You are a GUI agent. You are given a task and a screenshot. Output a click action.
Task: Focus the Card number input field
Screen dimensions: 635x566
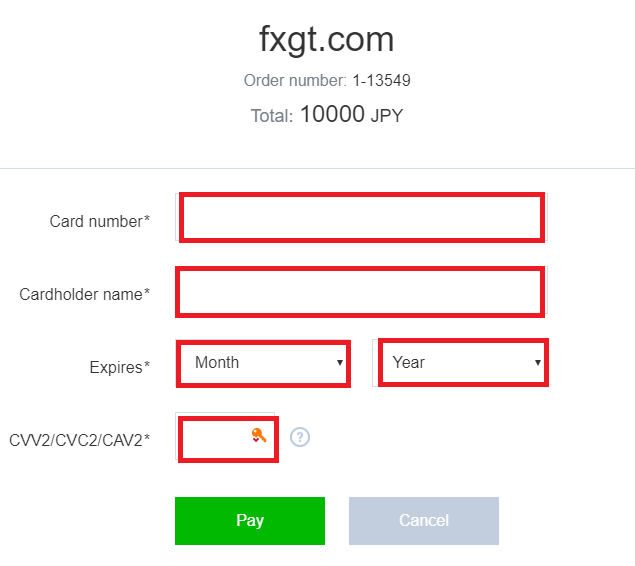tap(361, 218)
